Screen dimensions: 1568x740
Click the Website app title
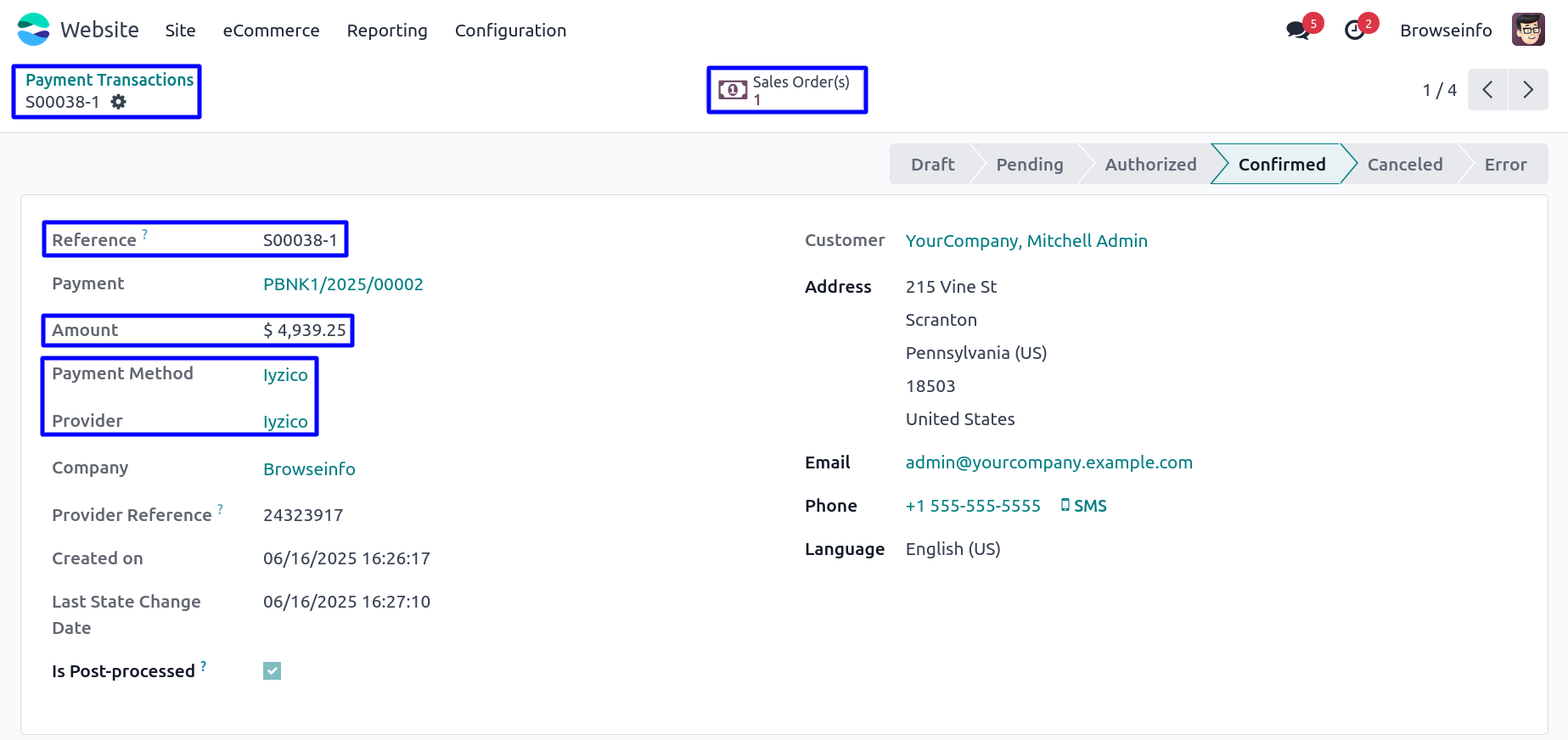(x=99, y=30)
